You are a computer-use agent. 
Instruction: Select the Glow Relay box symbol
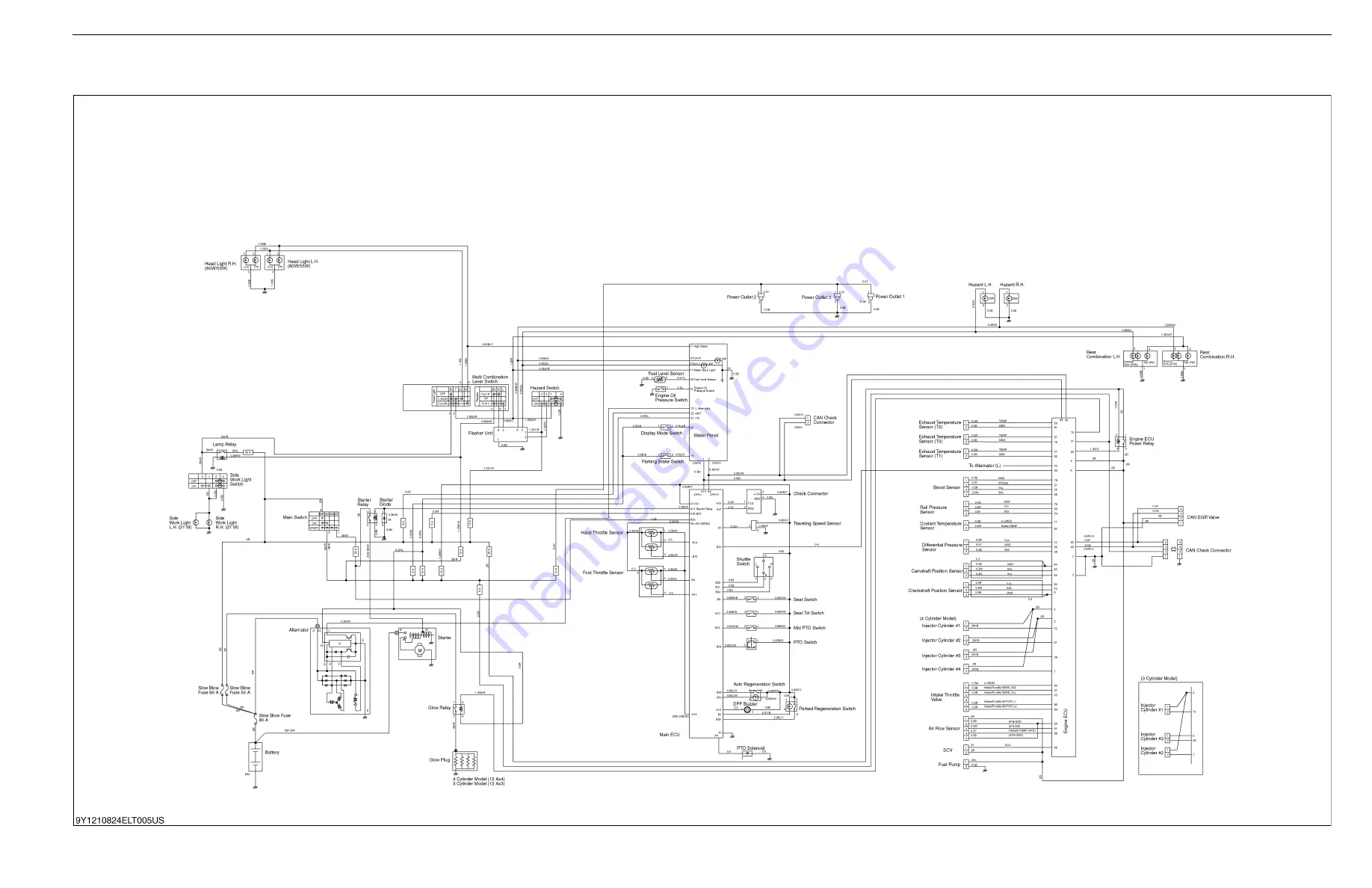click(x=459, y=708)
